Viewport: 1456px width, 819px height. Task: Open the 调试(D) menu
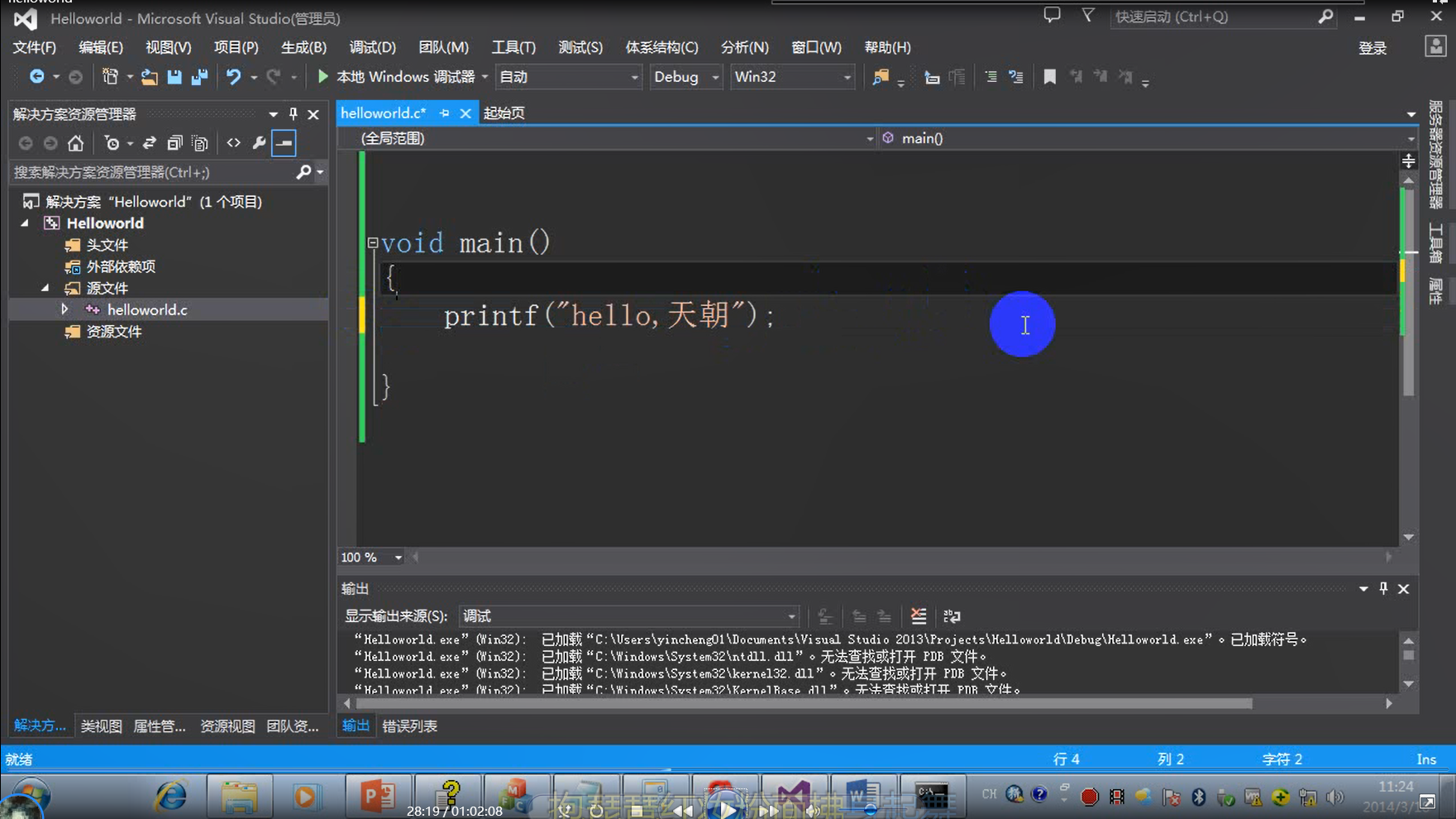click(x=372, y=47)
